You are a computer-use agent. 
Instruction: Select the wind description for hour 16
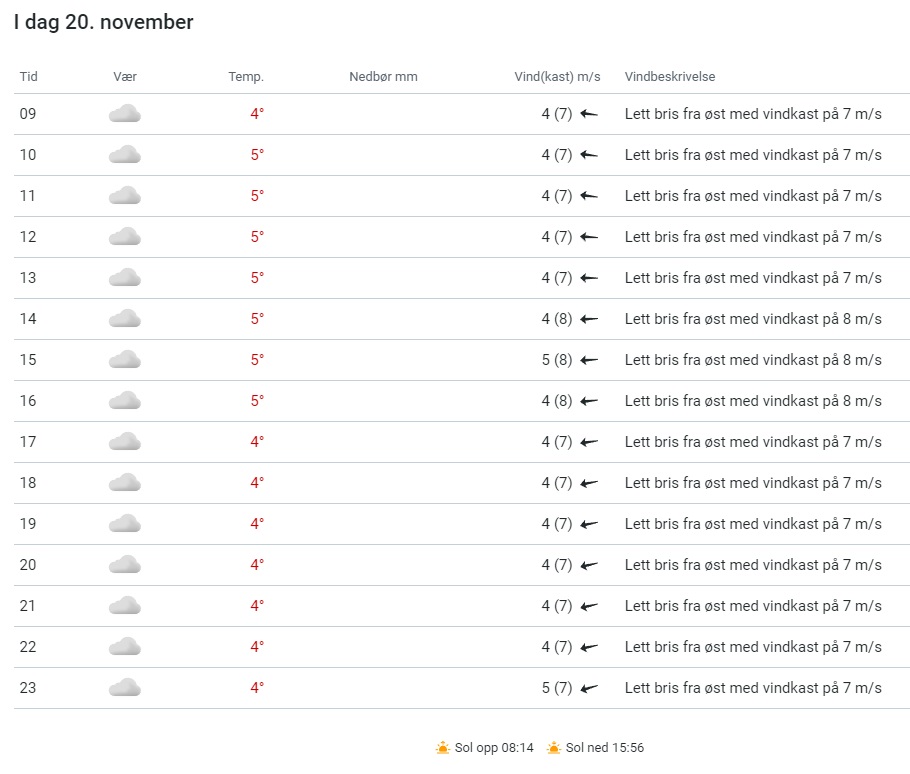click(x=753, y=401)
